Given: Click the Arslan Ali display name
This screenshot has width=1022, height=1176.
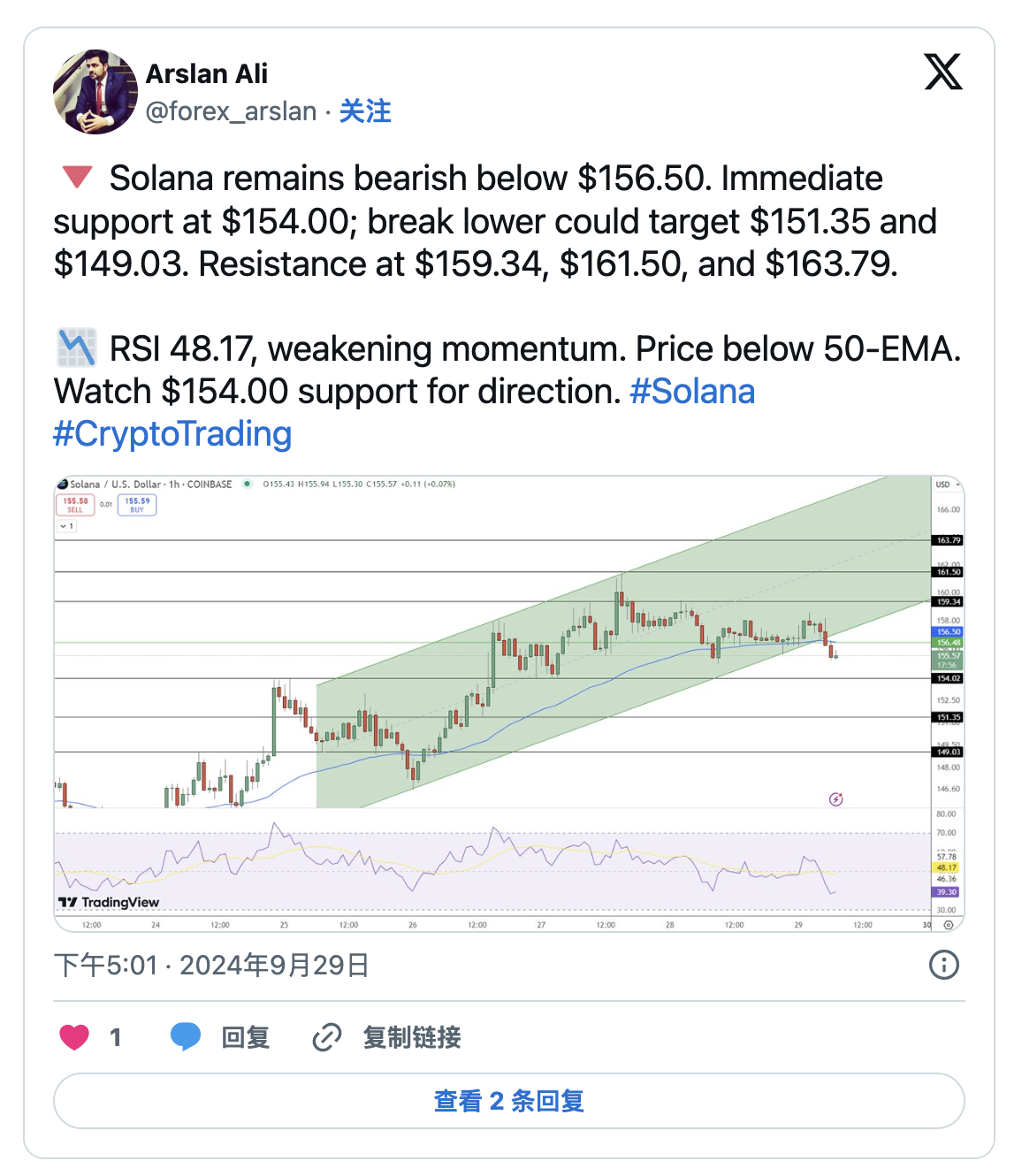Looking at the screenshot, I should pos(206,74).
